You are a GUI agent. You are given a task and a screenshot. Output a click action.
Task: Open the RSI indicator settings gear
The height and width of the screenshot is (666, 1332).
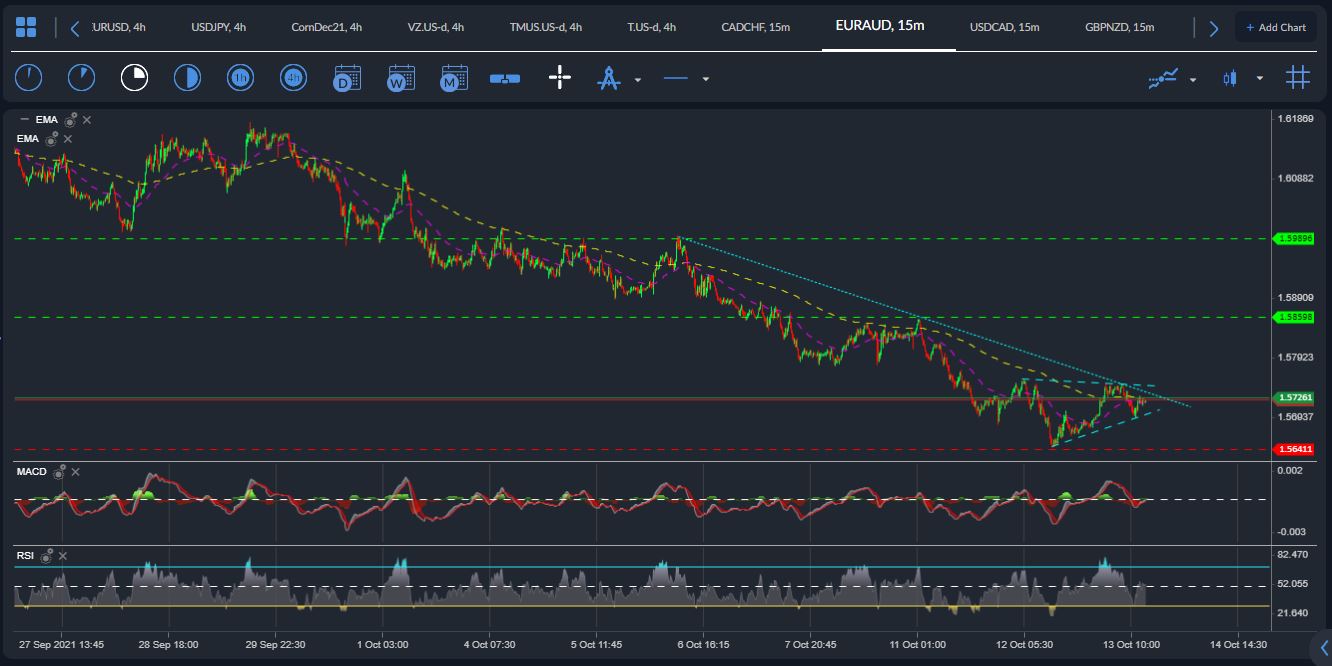click(x=46, y=555)
